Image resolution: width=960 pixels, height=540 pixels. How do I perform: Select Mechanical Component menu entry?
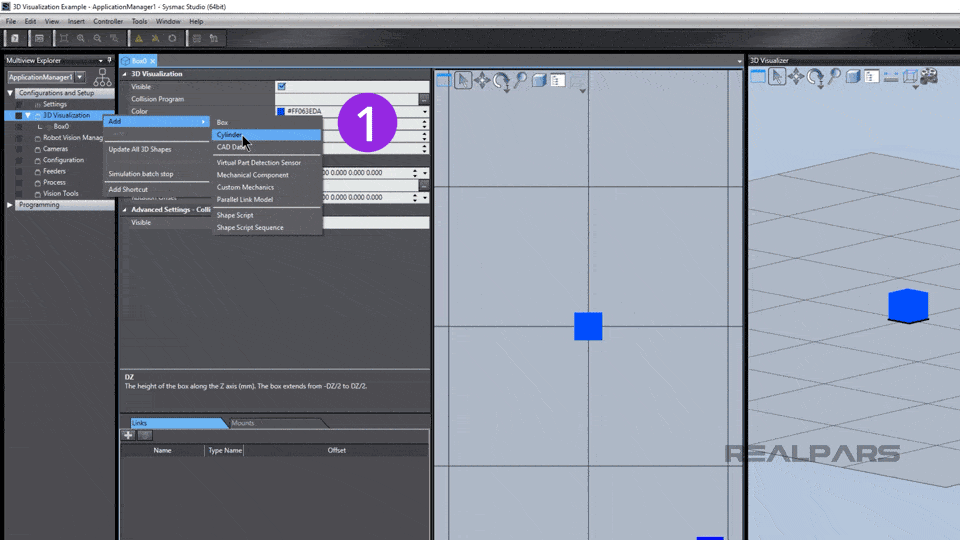click(x=266, y=175)
